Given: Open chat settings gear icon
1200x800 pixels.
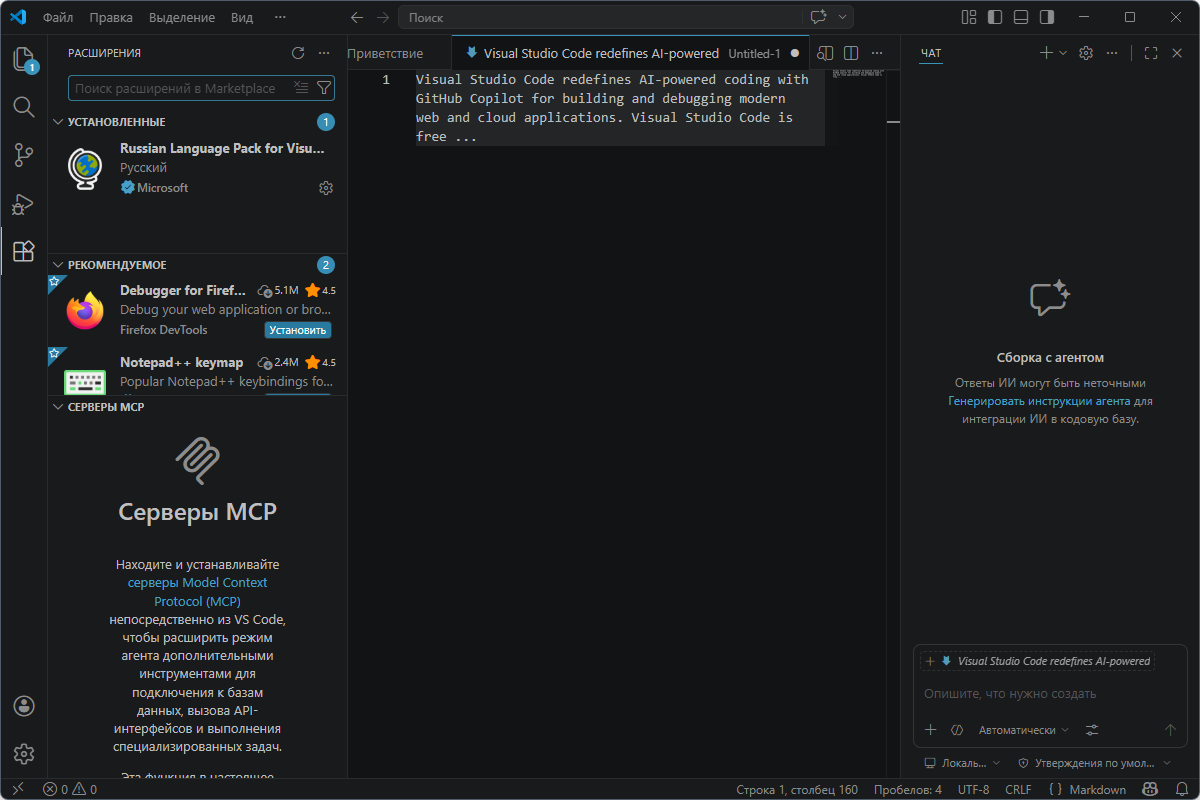Looking at the screenshot, I should (1086, 53).
